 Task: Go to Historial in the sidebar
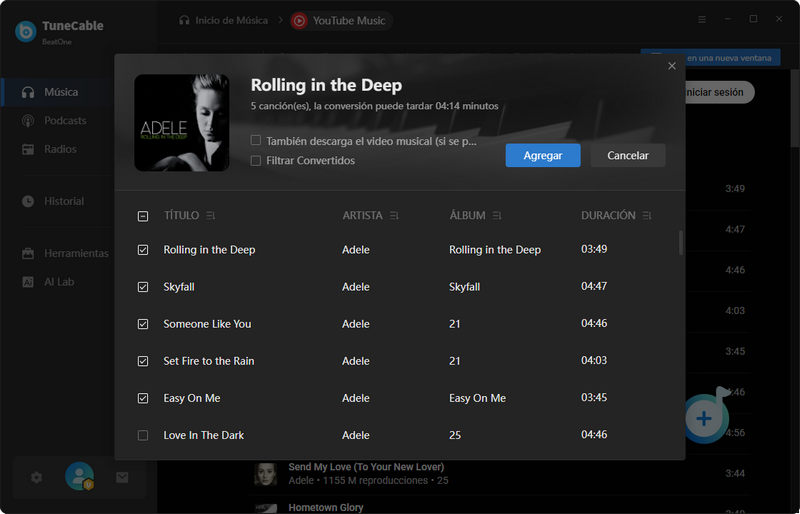pos(64,201)
